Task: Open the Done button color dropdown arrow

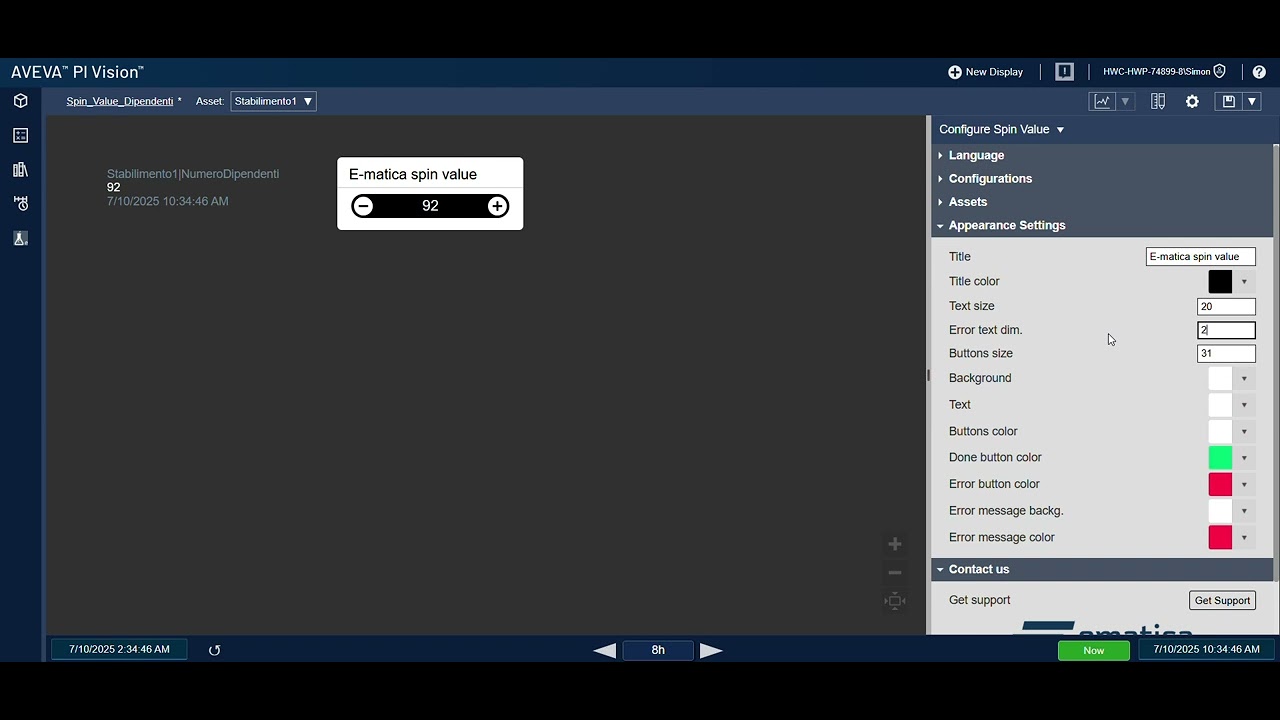Action: coord(1244,458)
